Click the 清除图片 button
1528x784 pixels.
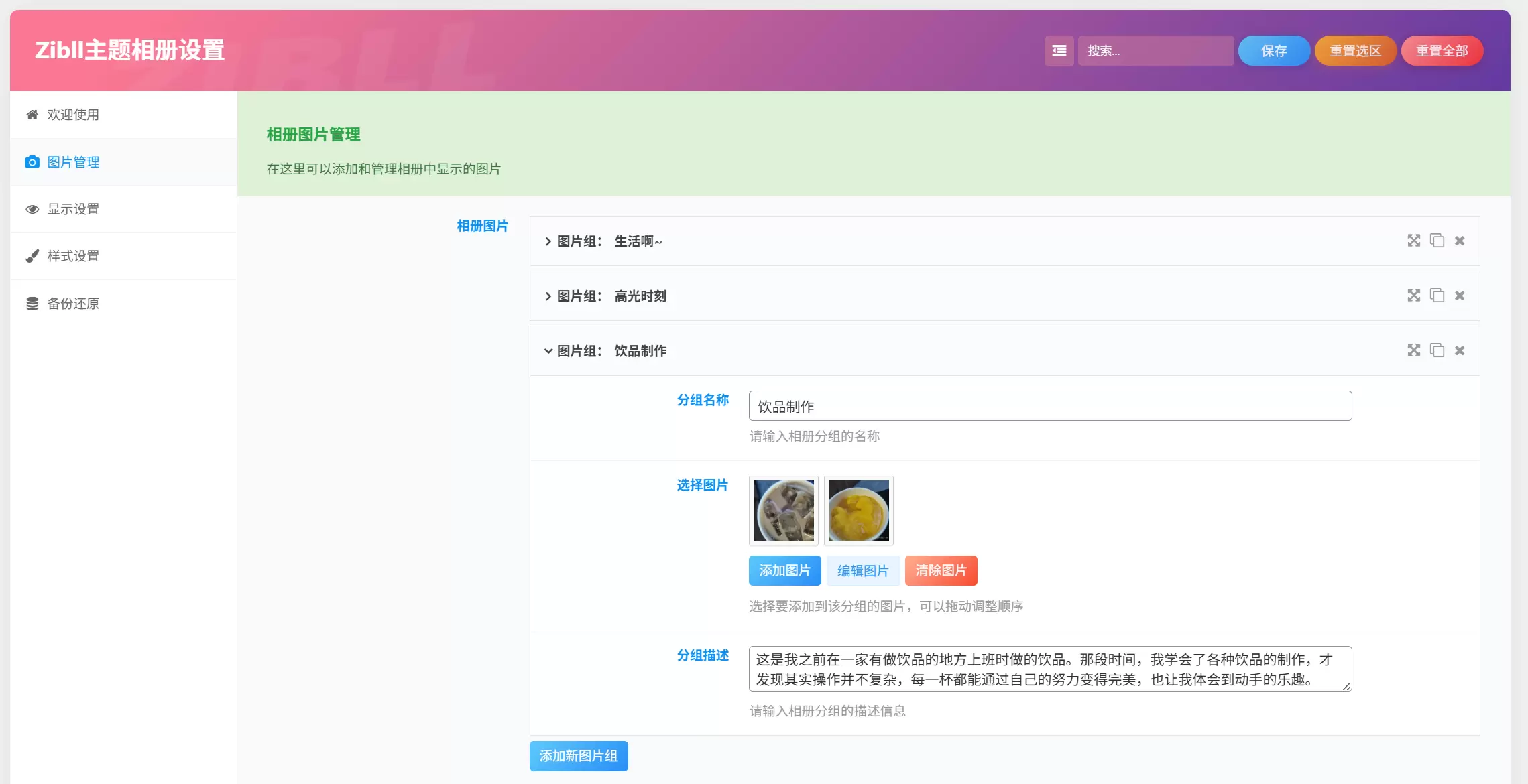coord(941,570)
